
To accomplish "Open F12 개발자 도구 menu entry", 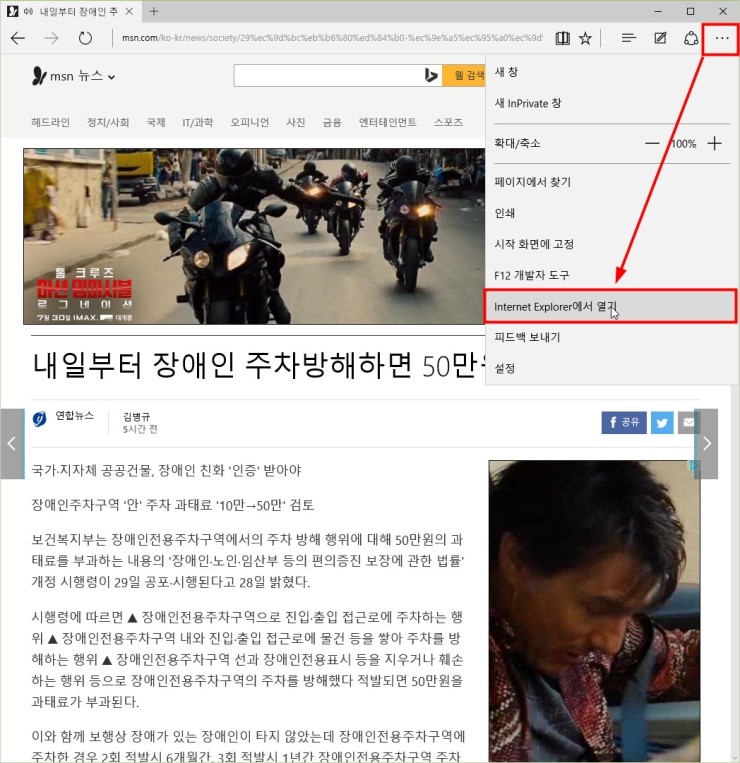I will point(611,275).
